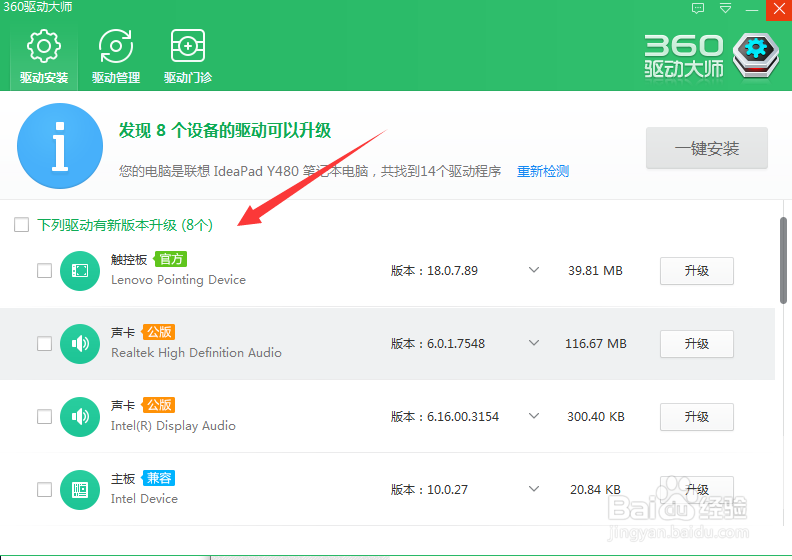This screenshot has height=560, width=792.
Task: Click the driver list vertical scrollbar thumb
Action: pos(783,261)
